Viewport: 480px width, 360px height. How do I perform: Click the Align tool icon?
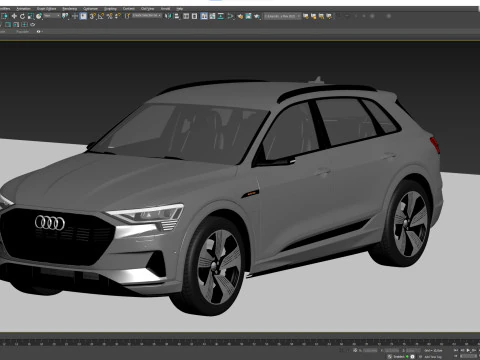(x=176, y=16)
